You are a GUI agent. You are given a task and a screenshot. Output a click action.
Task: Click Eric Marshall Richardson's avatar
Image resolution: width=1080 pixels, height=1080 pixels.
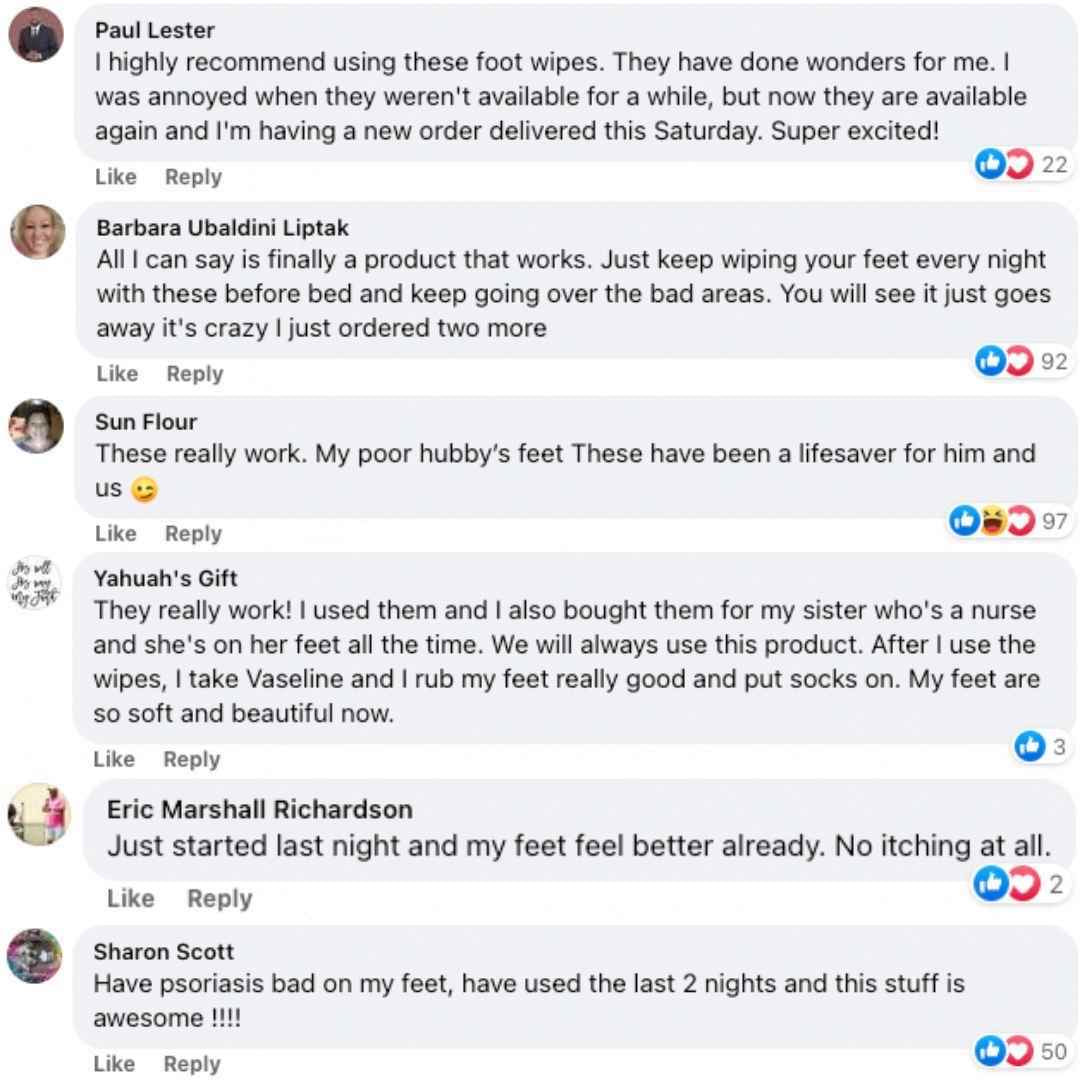pos(39,814)
